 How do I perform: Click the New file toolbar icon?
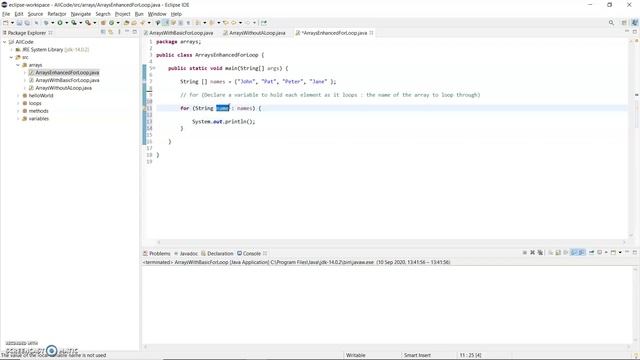point(5,23)
